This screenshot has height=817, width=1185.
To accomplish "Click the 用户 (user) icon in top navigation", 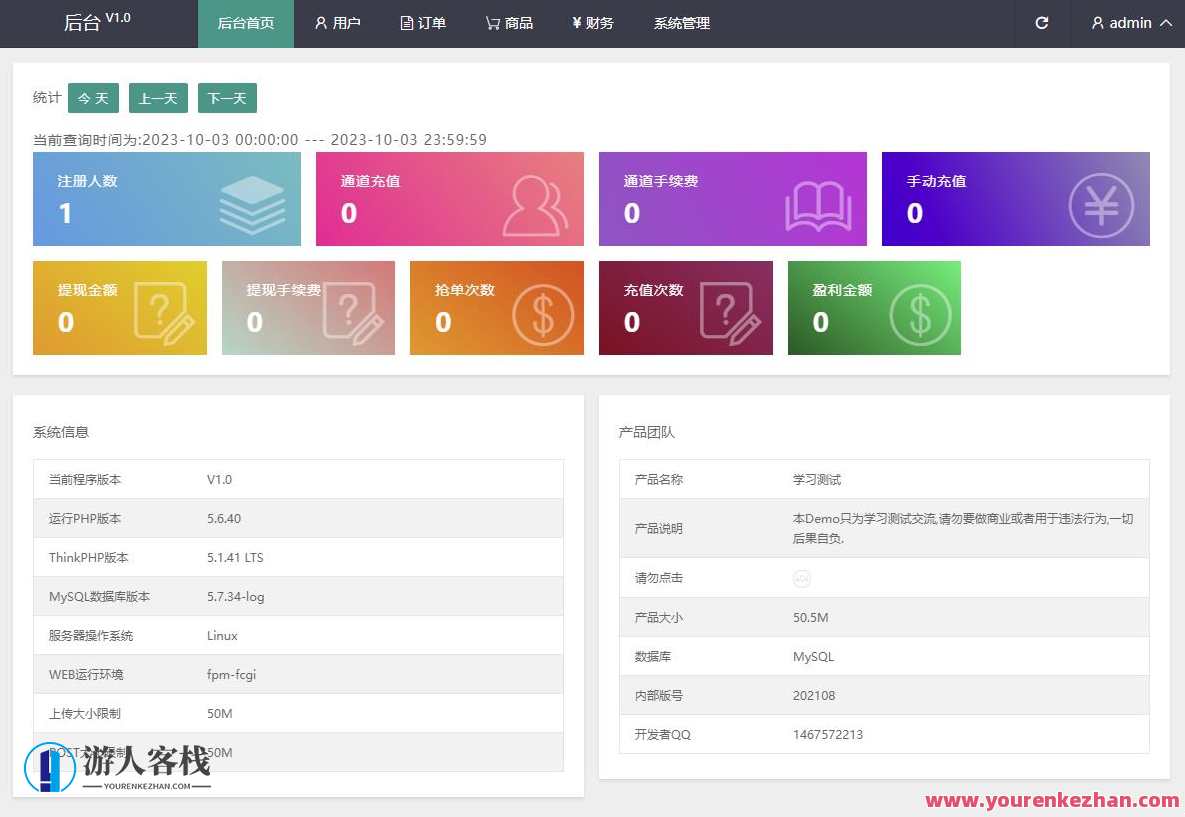I will click(320, 23).
